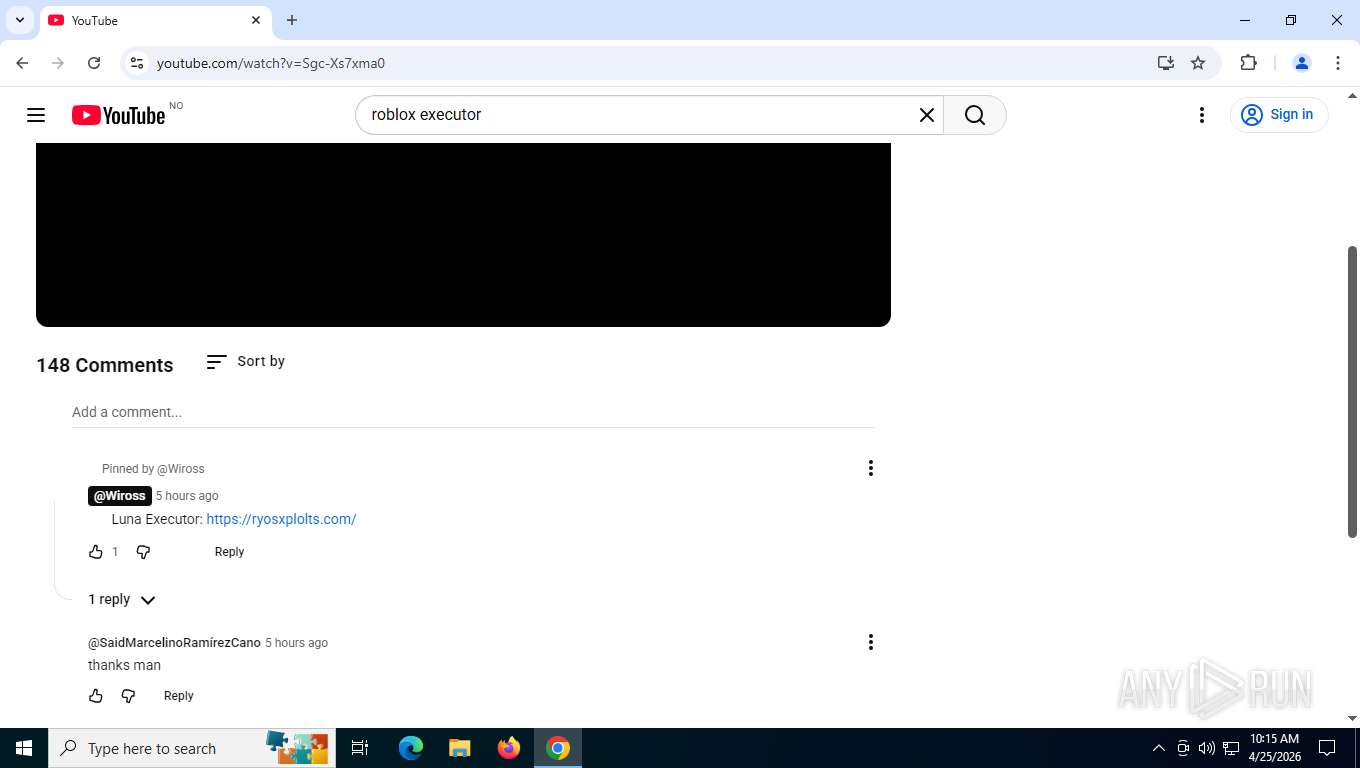Close the YouTube tab
The width and height of the screenshot is (1360, 768).
tap(256, 20)
